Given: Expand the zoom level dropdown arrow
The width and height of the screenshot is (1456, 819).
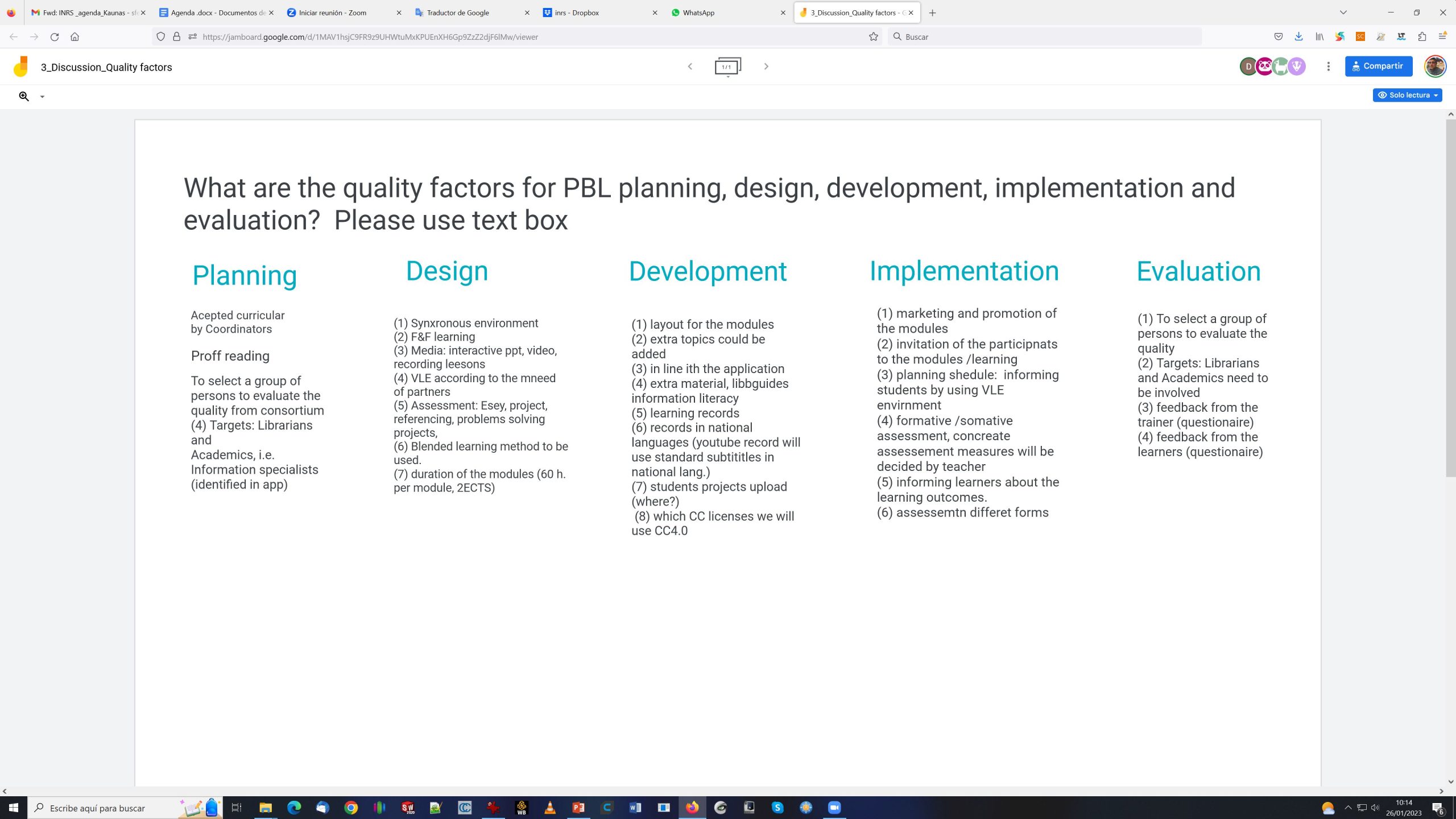Looking at the screenshot, I should tap(42, 97).
